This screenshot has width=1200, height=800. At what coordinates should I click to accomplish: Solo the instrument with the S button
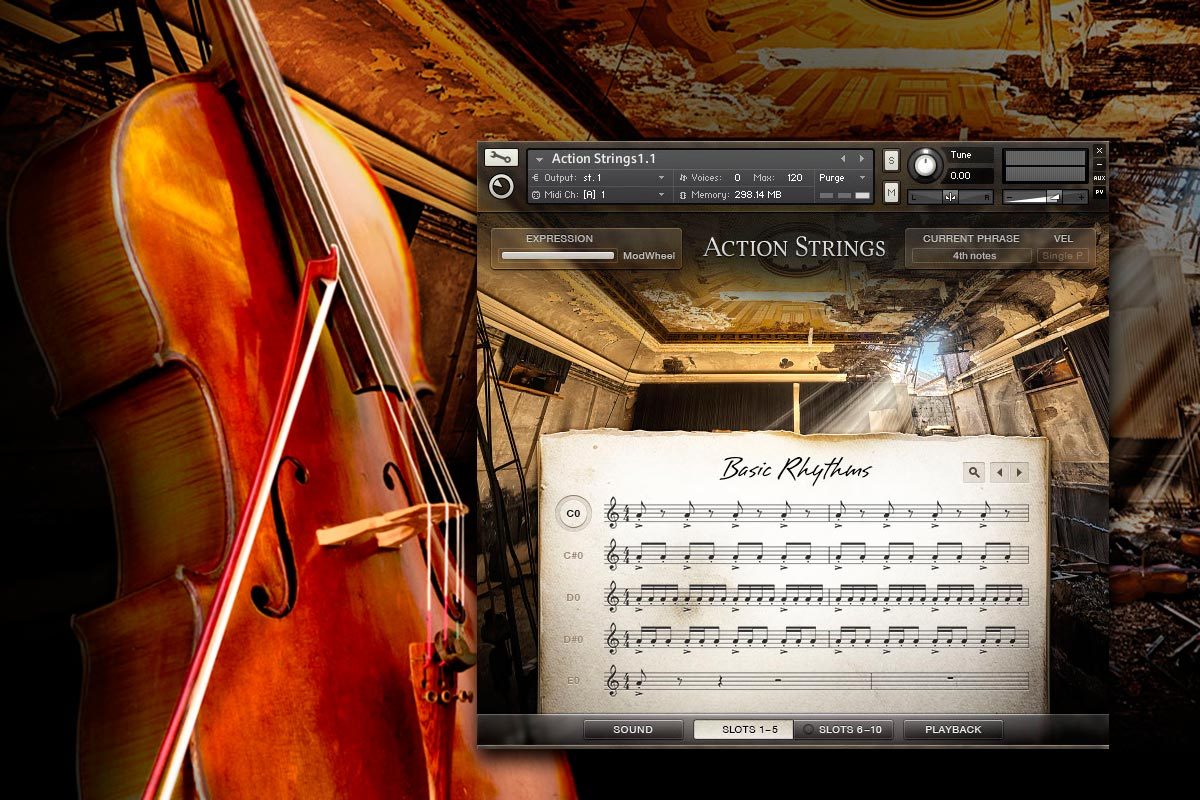891,162
